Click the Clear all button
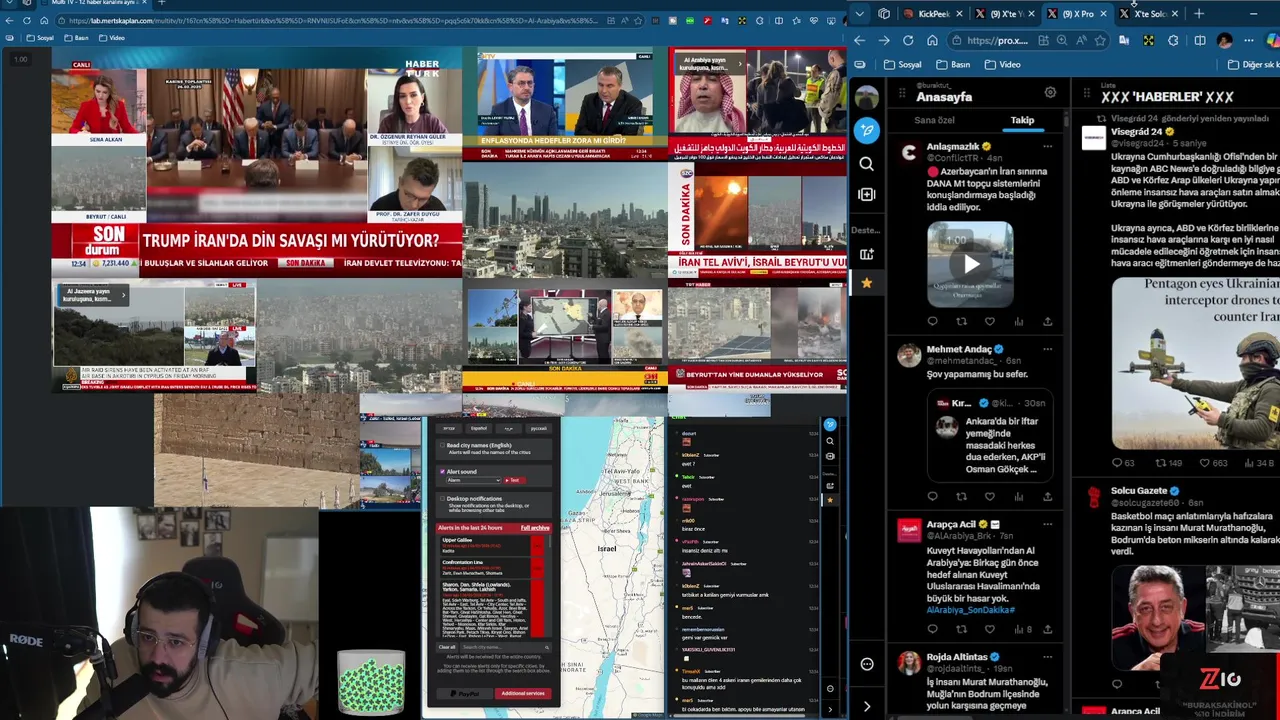Image resolution: width=1280 pixels, height=720 pixels. tap(447, 647)
